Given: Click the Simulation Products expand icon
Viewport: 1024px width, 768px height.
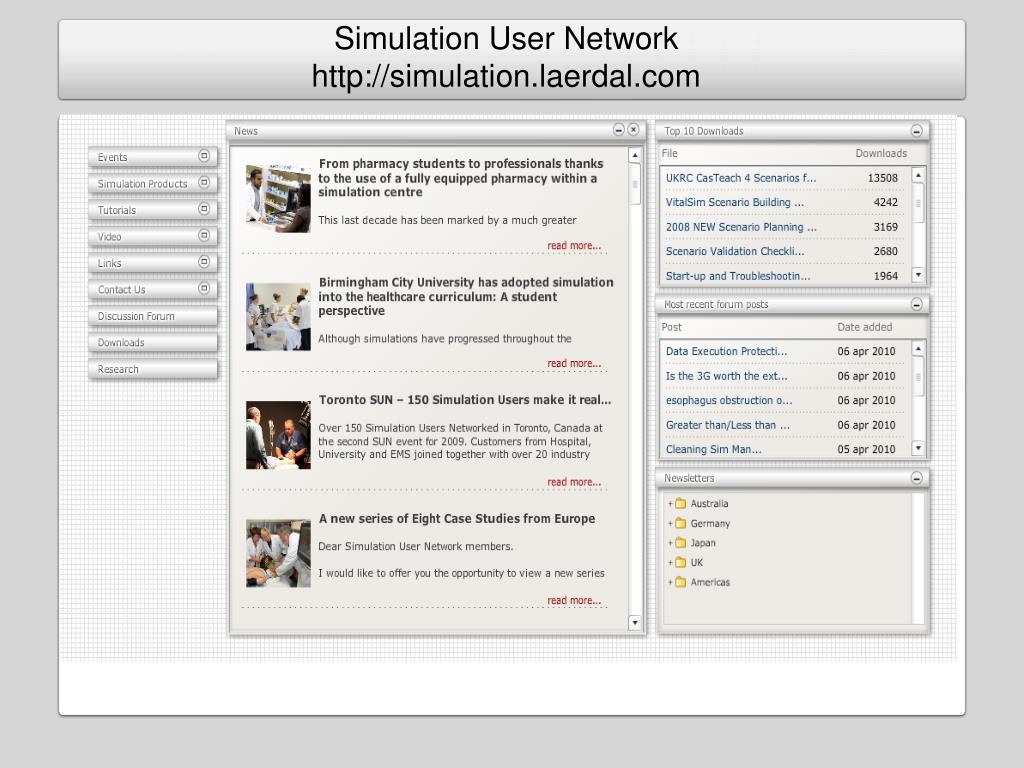Looking at the screenshot, I should tap(204, 183).
